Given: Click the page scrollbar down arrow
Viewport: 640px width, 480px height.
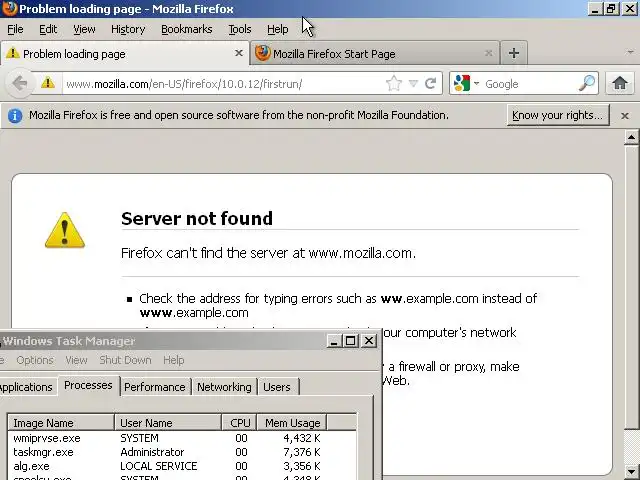Looking at the screenshot, I should [631, 471].
